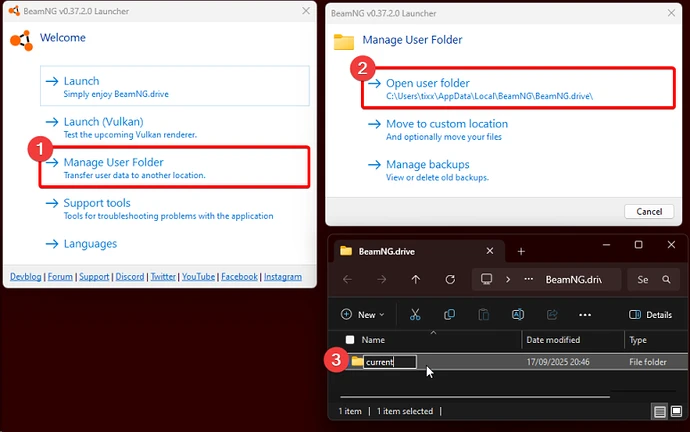Go up one folder level with Up arrow
The width and height of the screenshot is (690, 432).
pos(416,280)
